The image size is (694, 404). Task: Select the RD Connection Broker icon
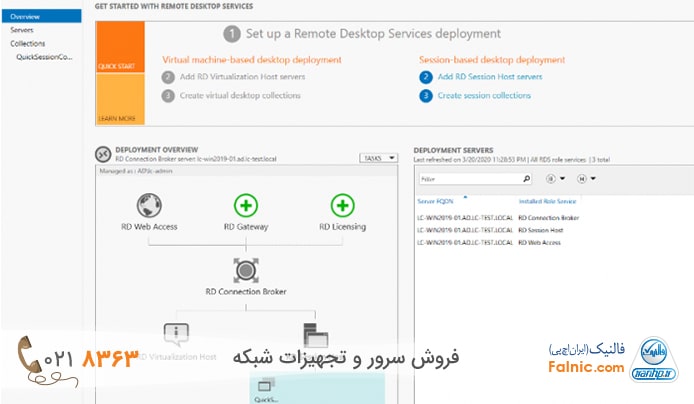click(x=246, y=271)
